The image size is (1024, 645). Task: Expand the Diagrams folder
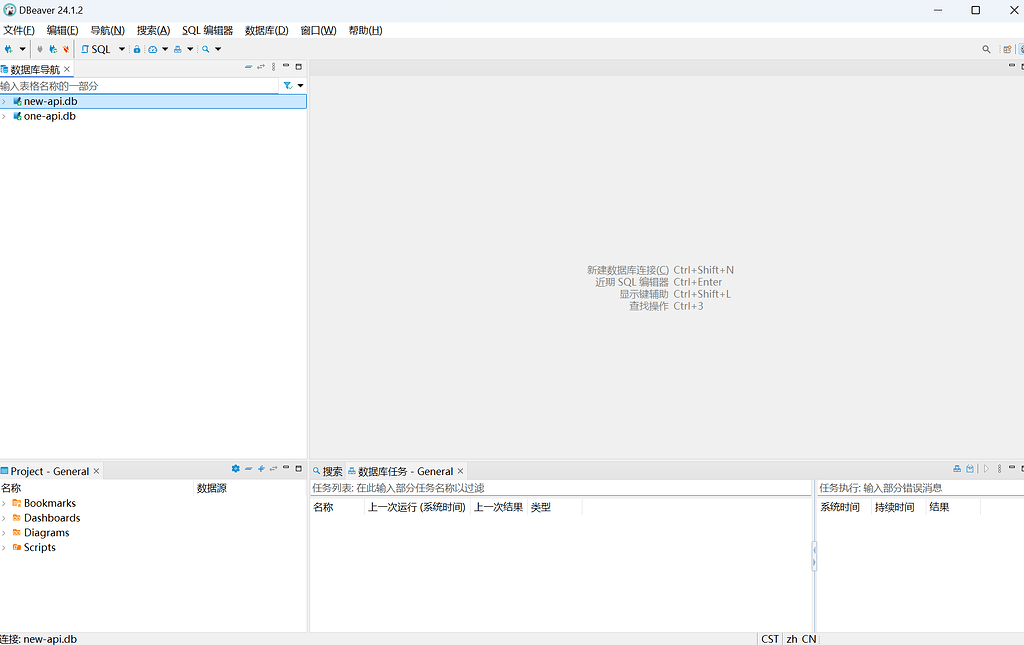click(4, 533)
